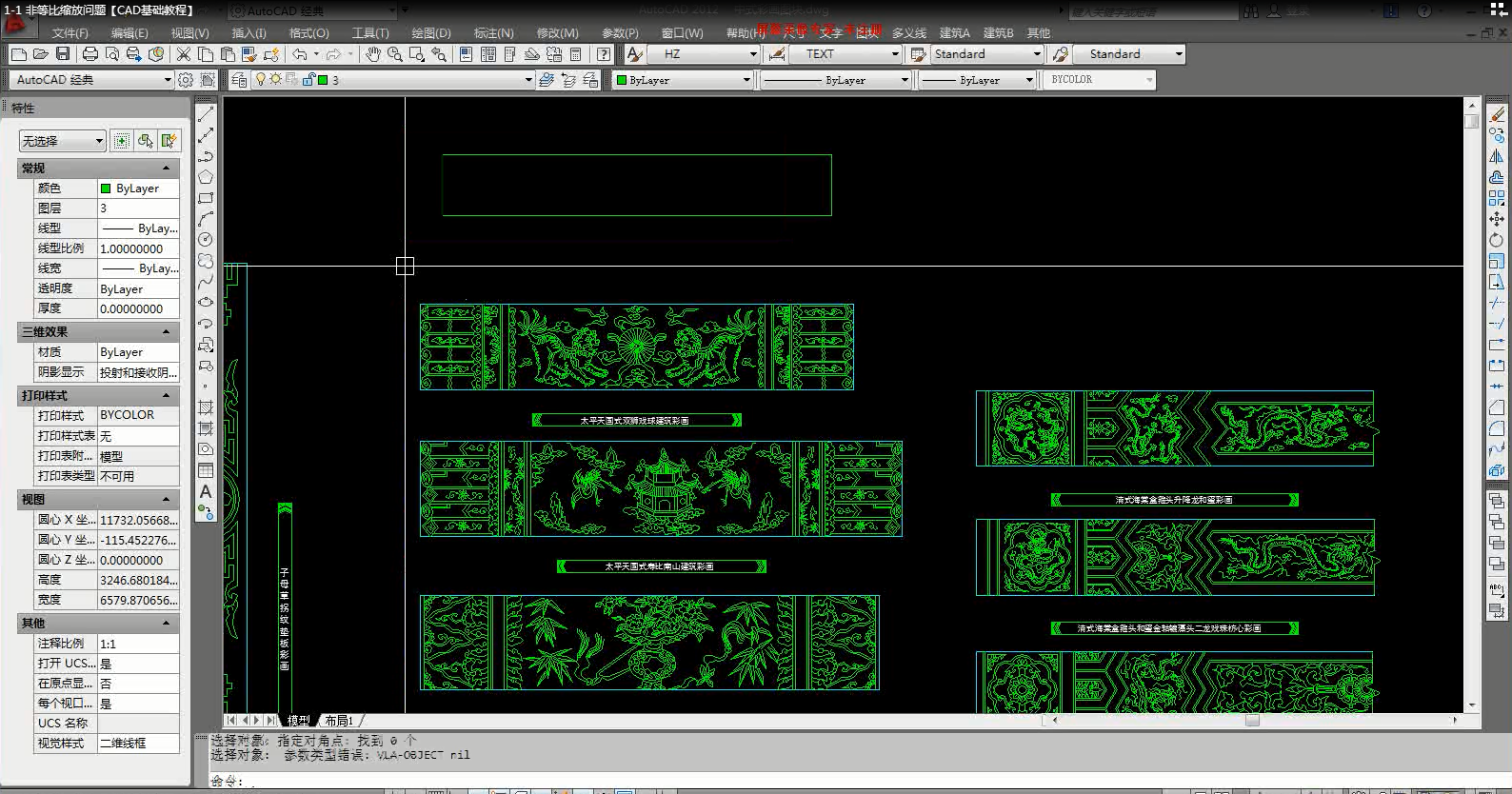Select the Array tool
1512x794 pixels.
click(x=1497, y=198)
